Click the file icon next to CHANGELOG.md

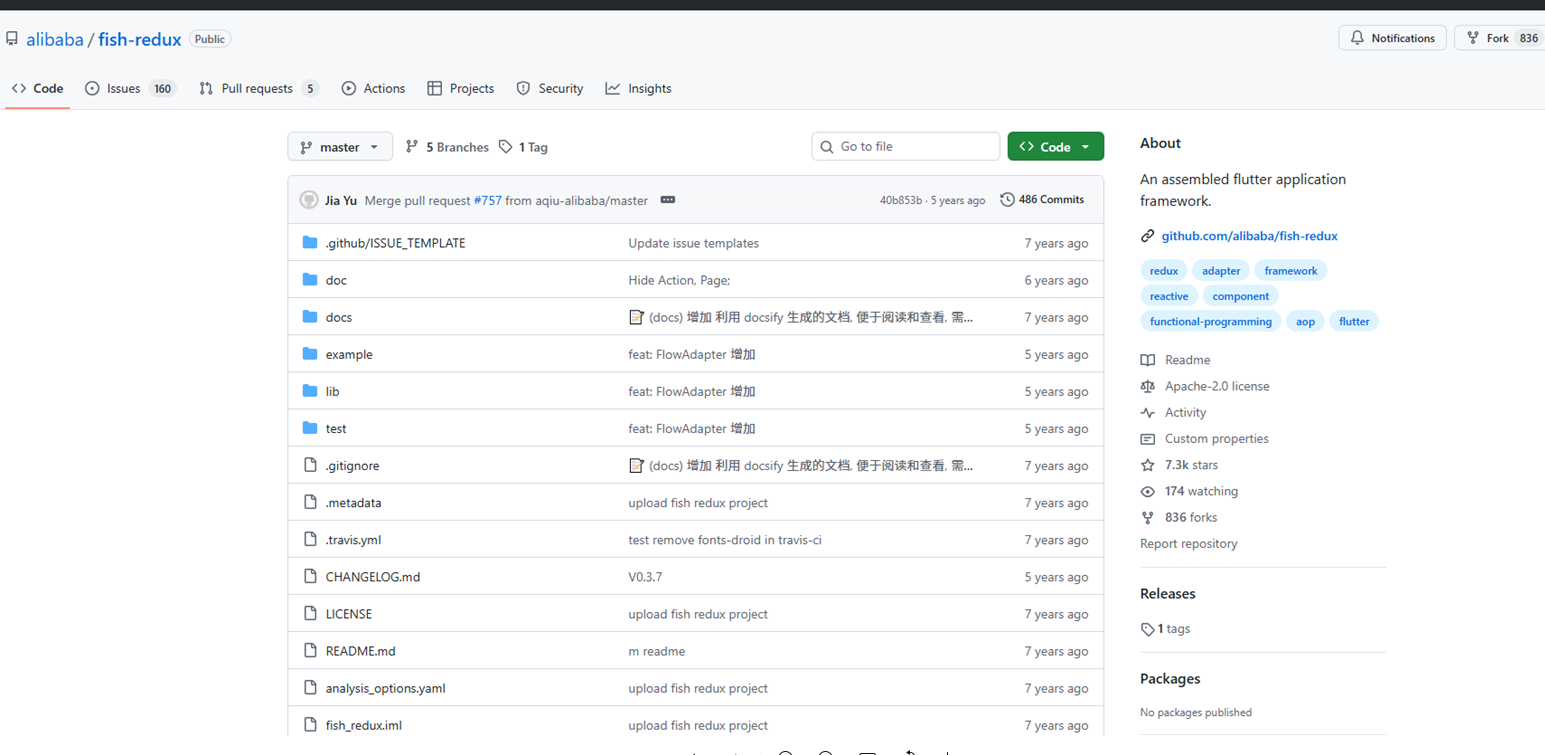point(310,576)
